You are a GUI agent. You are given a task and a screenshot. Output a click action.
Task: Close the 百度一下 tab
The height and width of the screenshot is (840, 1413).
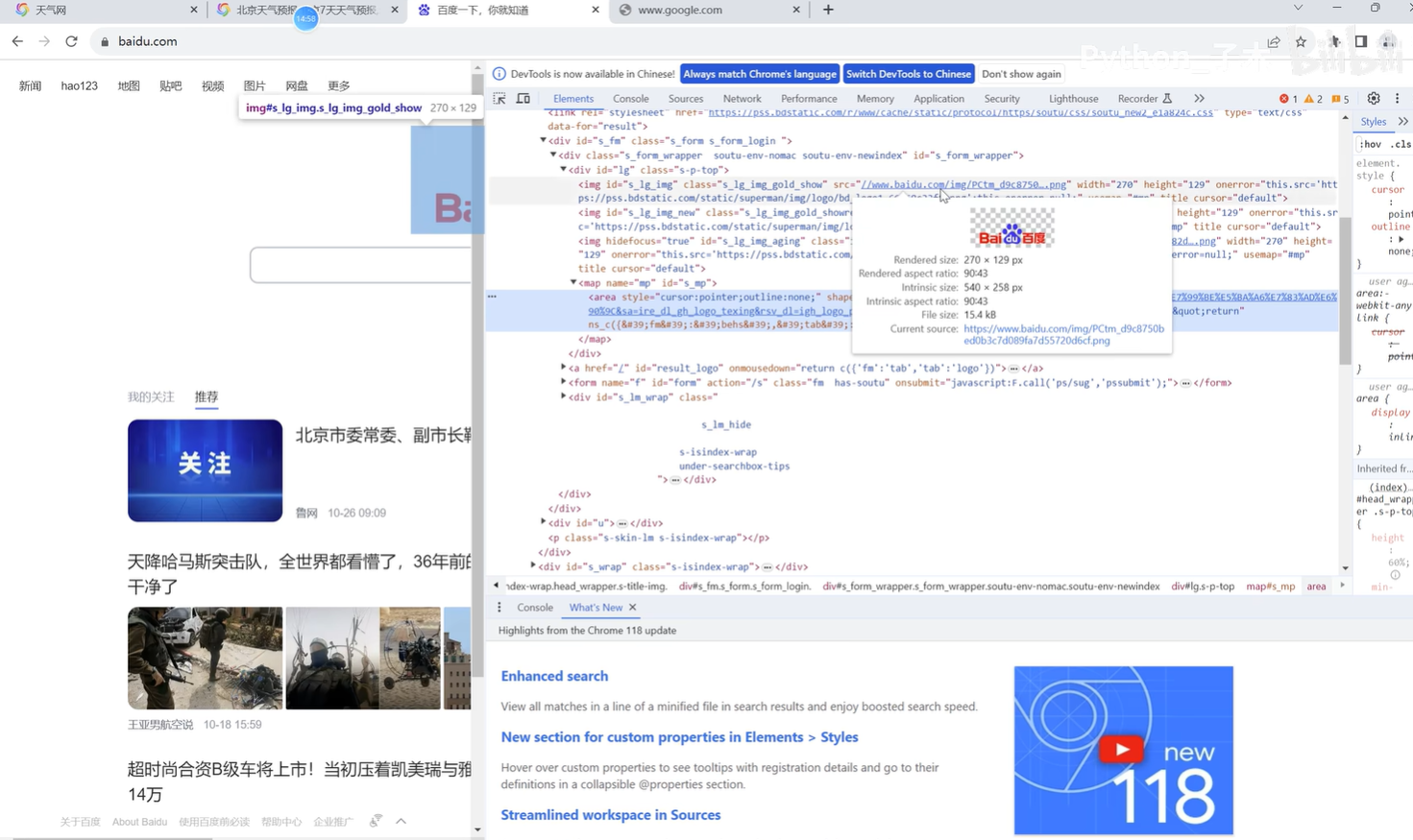click(595, 10)
